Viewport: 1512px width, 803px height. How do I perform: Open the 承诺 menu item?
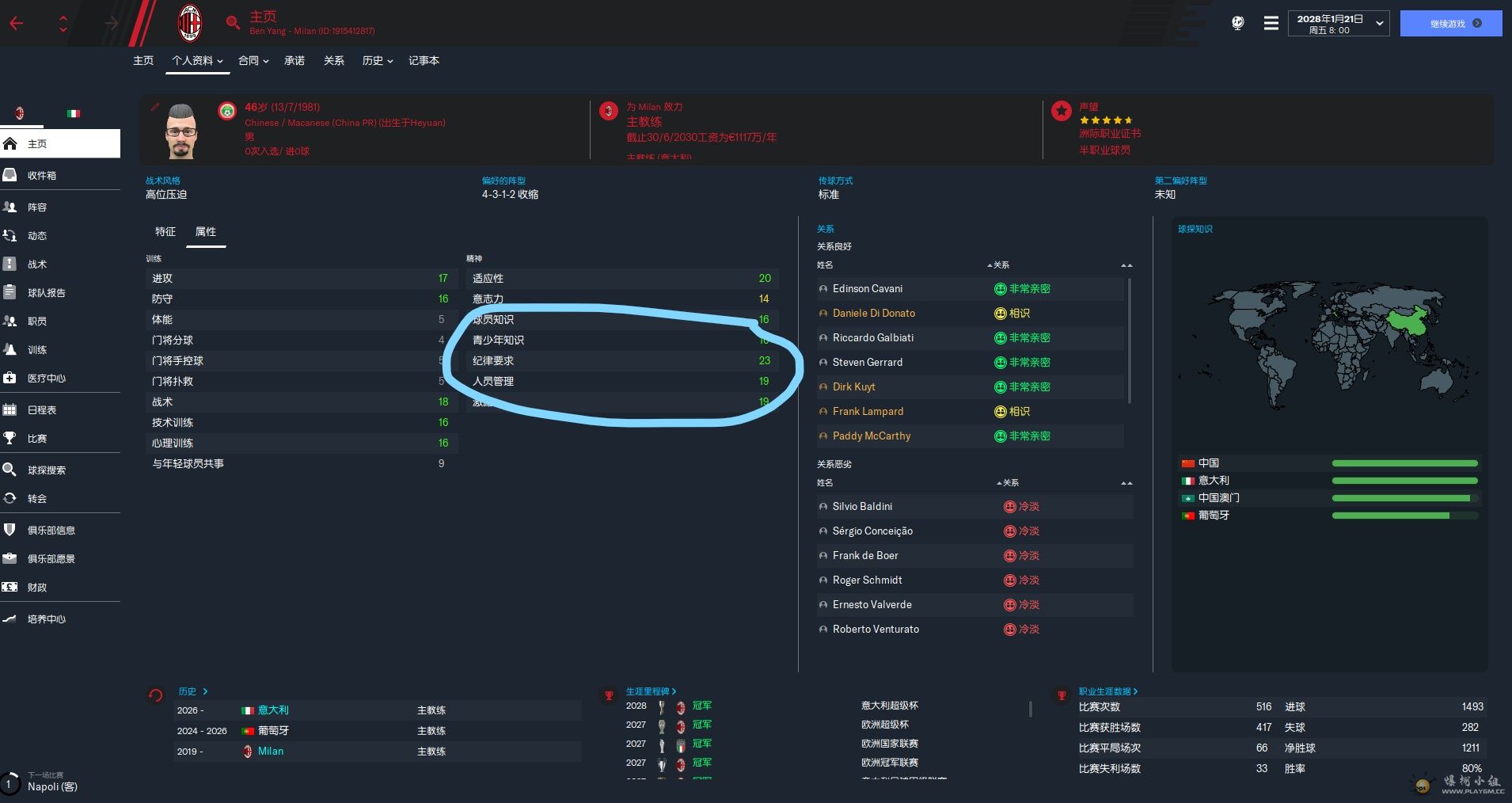[x=294, y=60]
